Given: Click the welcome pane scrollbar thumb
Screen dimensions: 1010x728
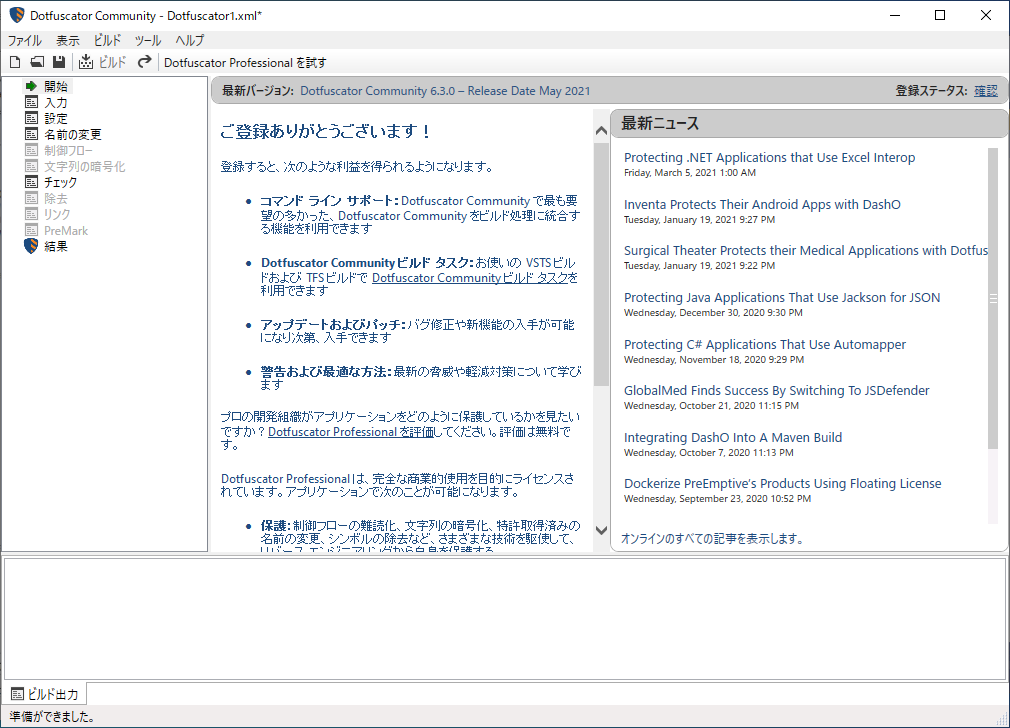Looking at the screenshot, I should tap(601, 264).
